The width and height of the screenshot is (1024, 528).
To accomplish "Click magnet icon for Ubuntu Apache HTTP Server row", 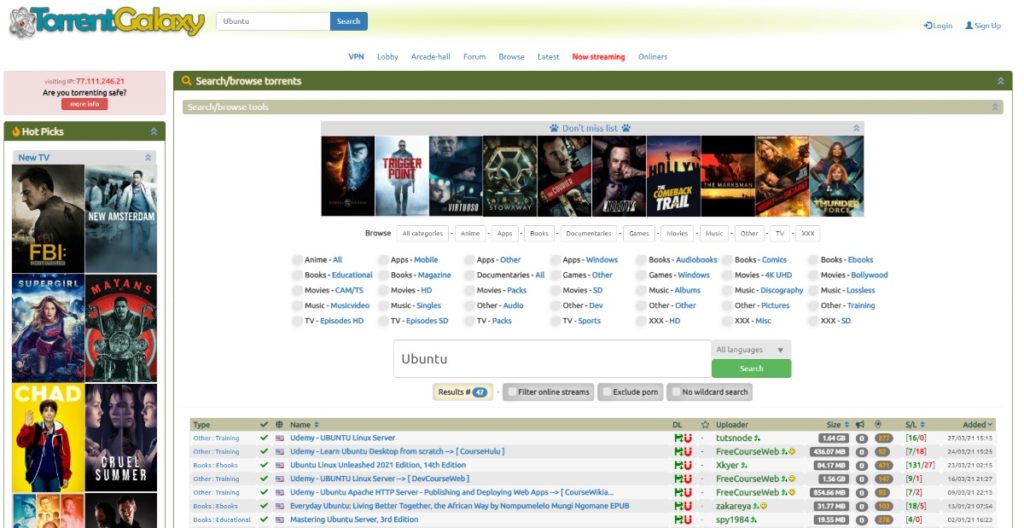I will (x=688, y=492).
